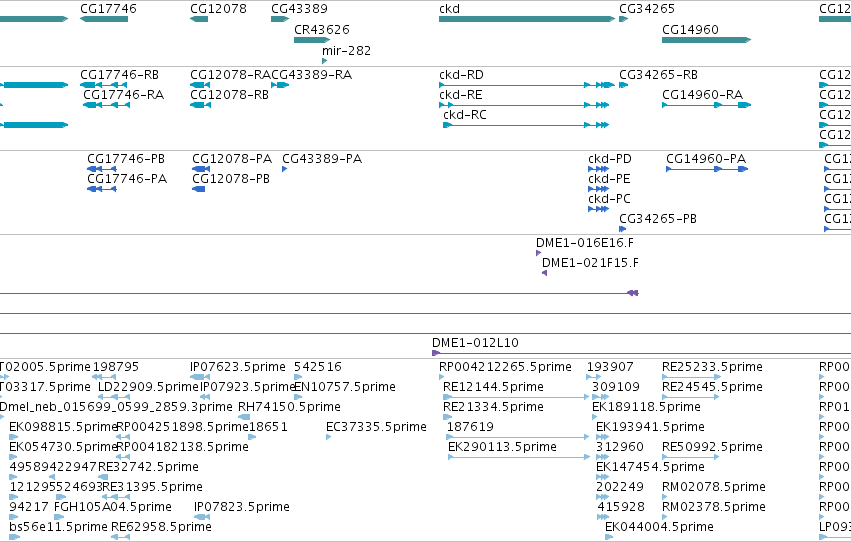Select the RE21334.5prime EST label
This screenshot has height=542, width=851.
(493, 407)
